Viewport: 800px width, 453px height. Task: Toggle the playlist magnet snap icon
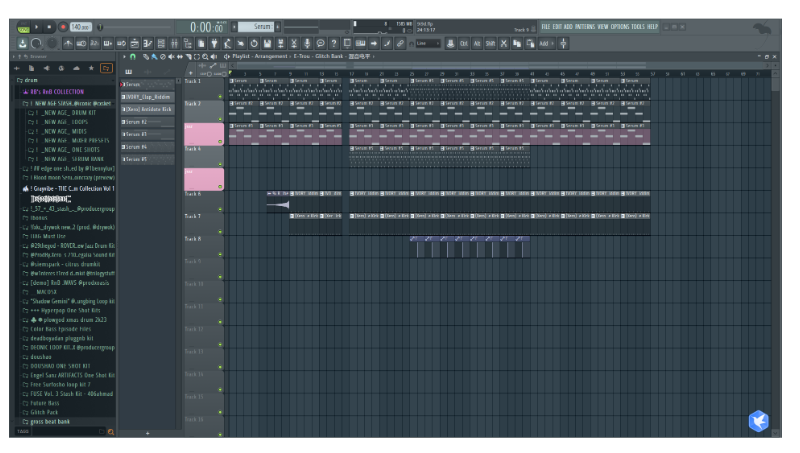[x=133, y=57]
